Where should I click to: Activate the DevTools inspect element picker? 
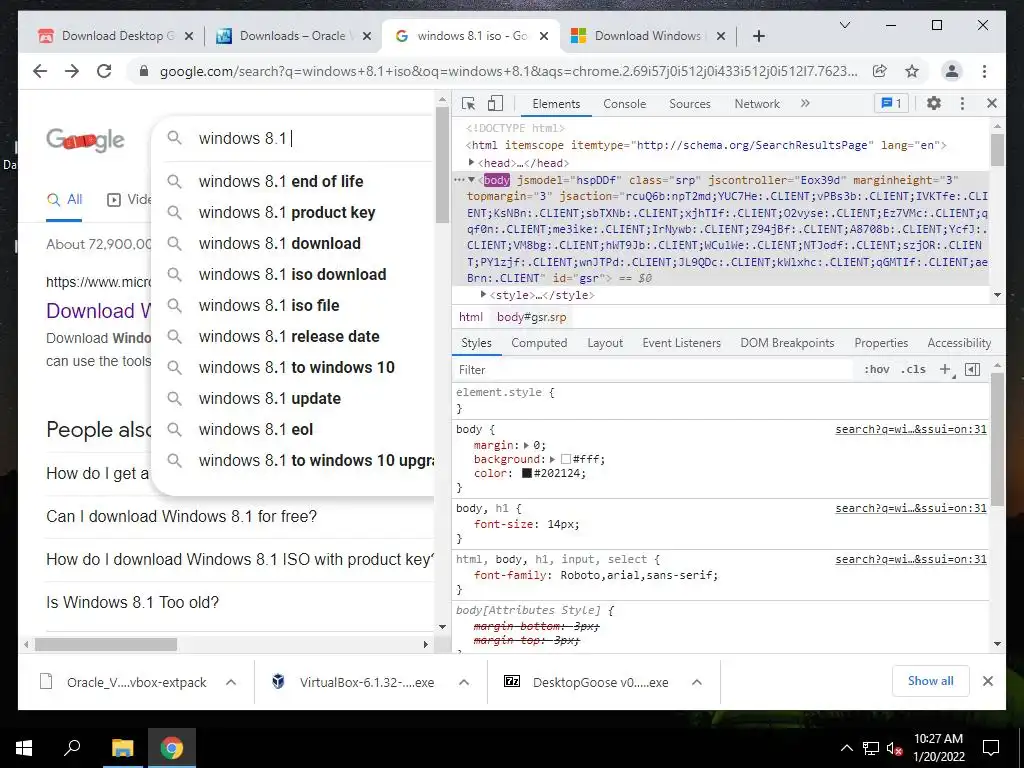[x=468, y=103]
